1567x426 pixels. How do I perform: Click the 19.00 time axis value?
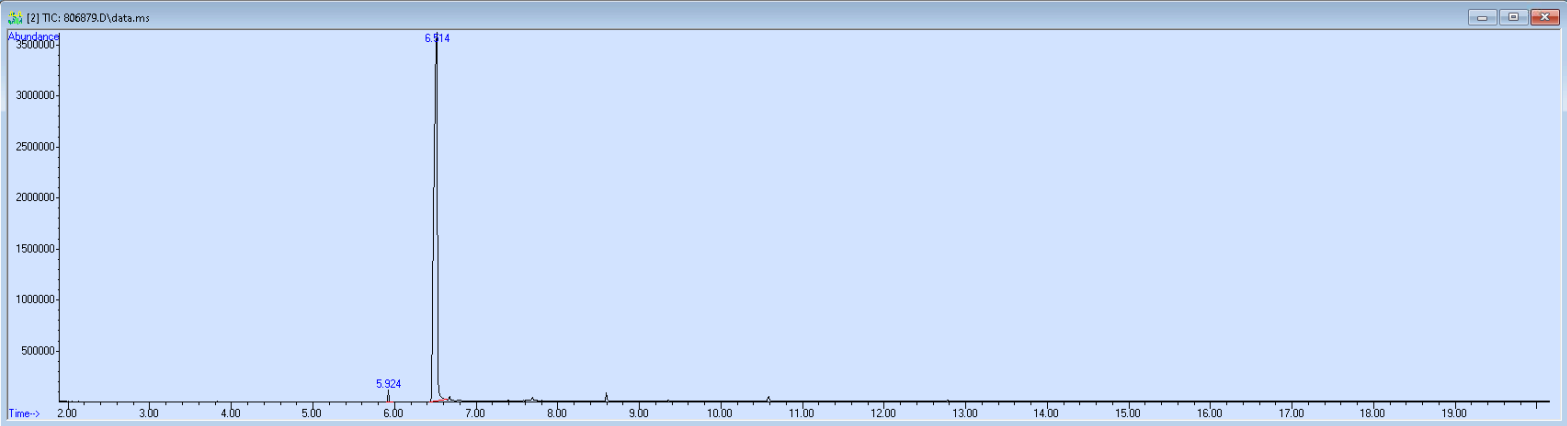tap(1454, 412)
